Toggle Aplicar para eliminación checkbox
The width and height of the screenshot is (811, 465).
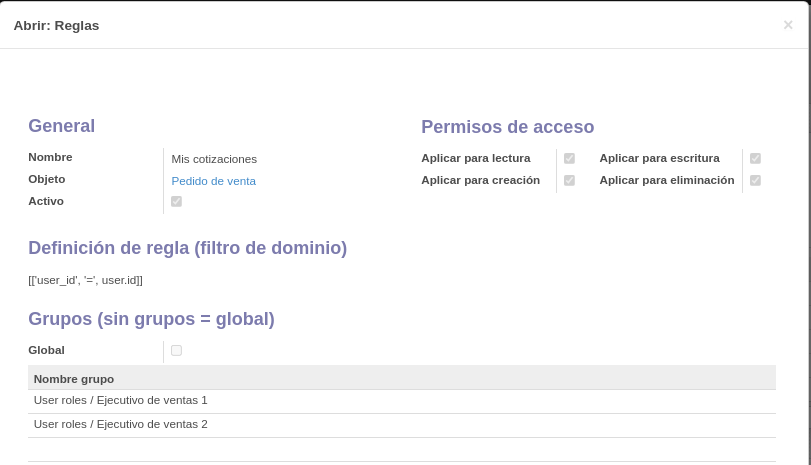(x=755, y=180)
